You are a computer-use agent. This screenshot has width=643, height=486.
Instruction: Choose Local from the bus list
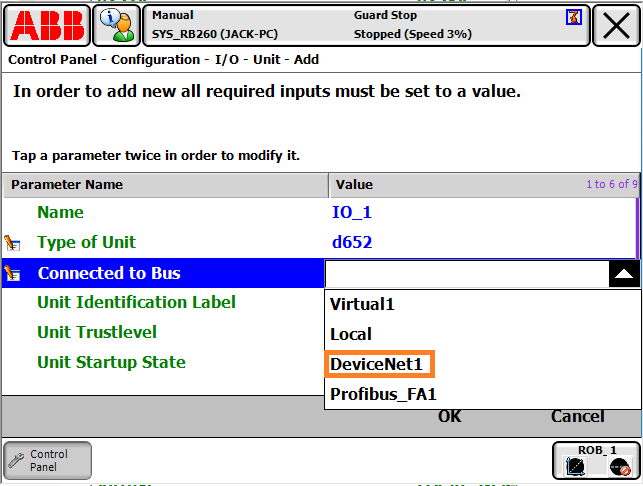click(x=351, y=334)
